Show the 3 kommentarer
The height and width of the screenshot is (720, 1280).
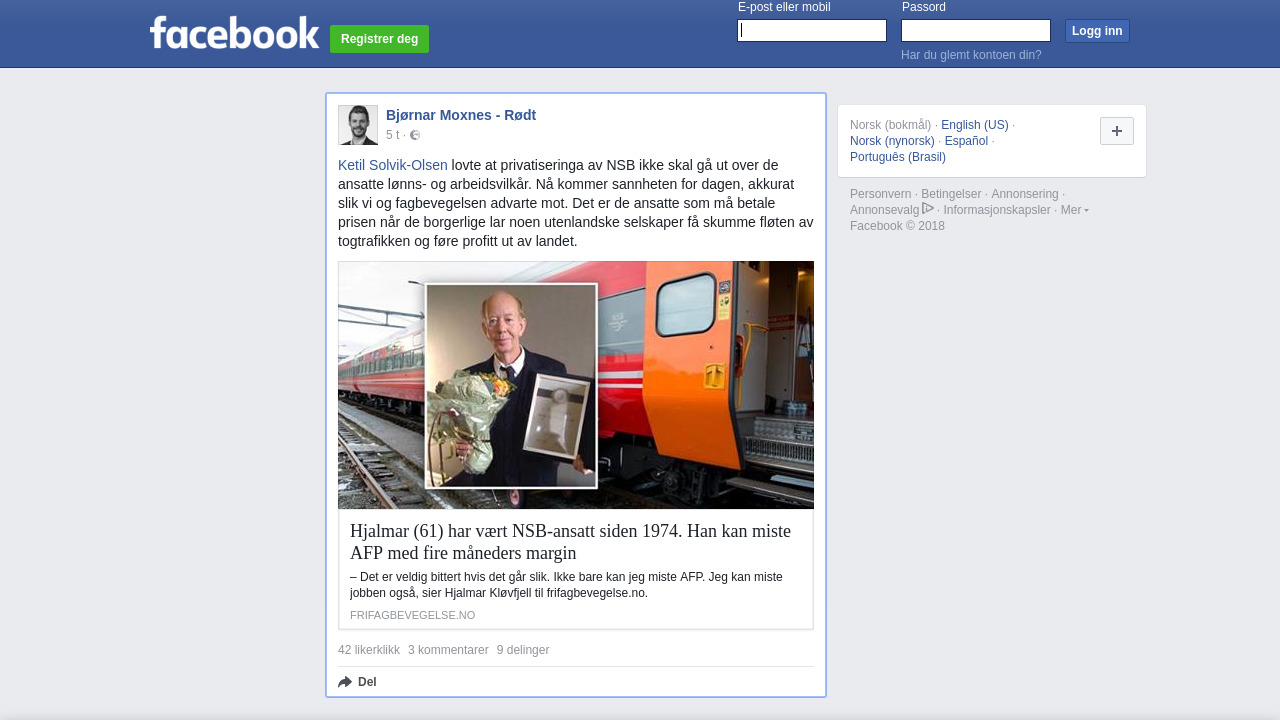click(x=448, y=650)
